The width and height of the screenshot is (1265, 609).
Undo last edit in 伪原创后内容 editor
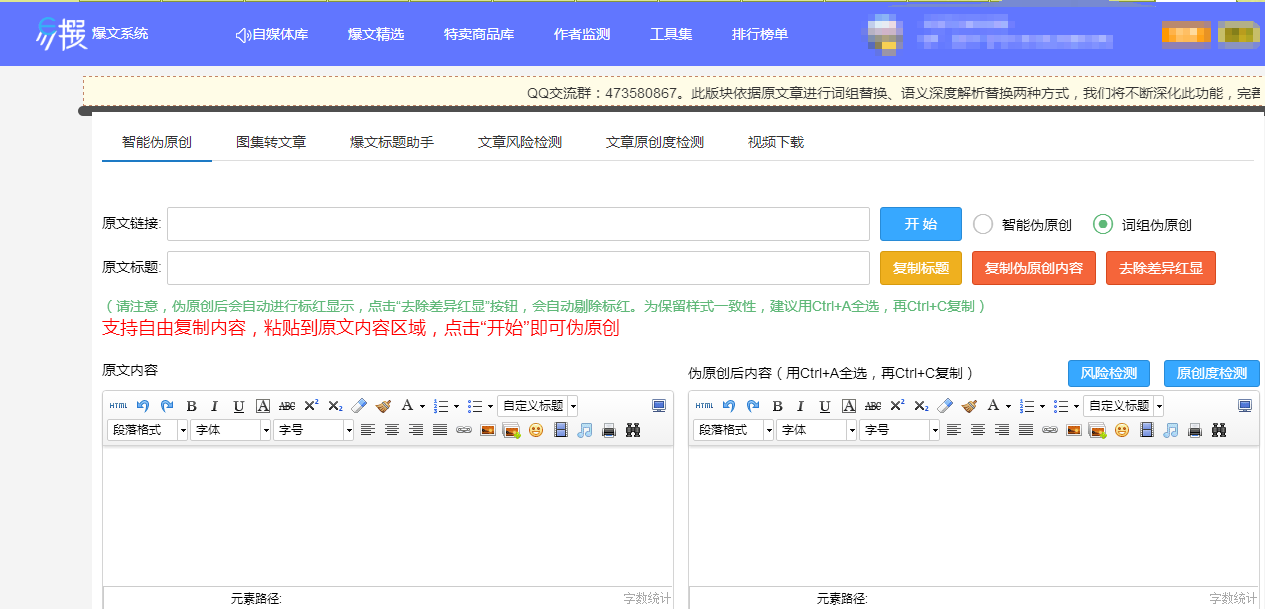click(729, 406)
